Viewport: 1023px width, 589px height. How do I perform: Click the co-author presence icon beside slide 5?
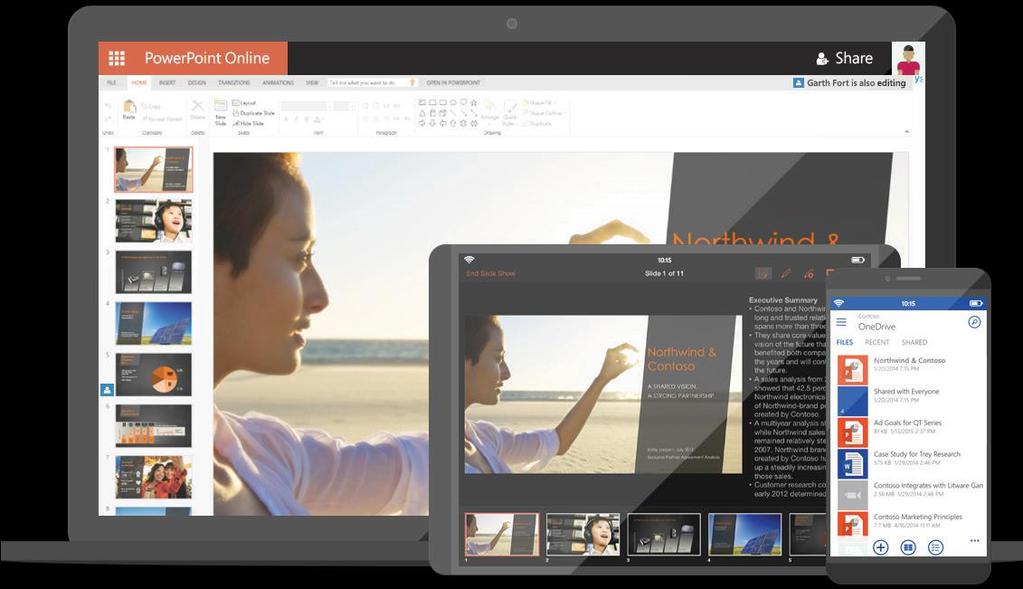click(x=107, y=389)
